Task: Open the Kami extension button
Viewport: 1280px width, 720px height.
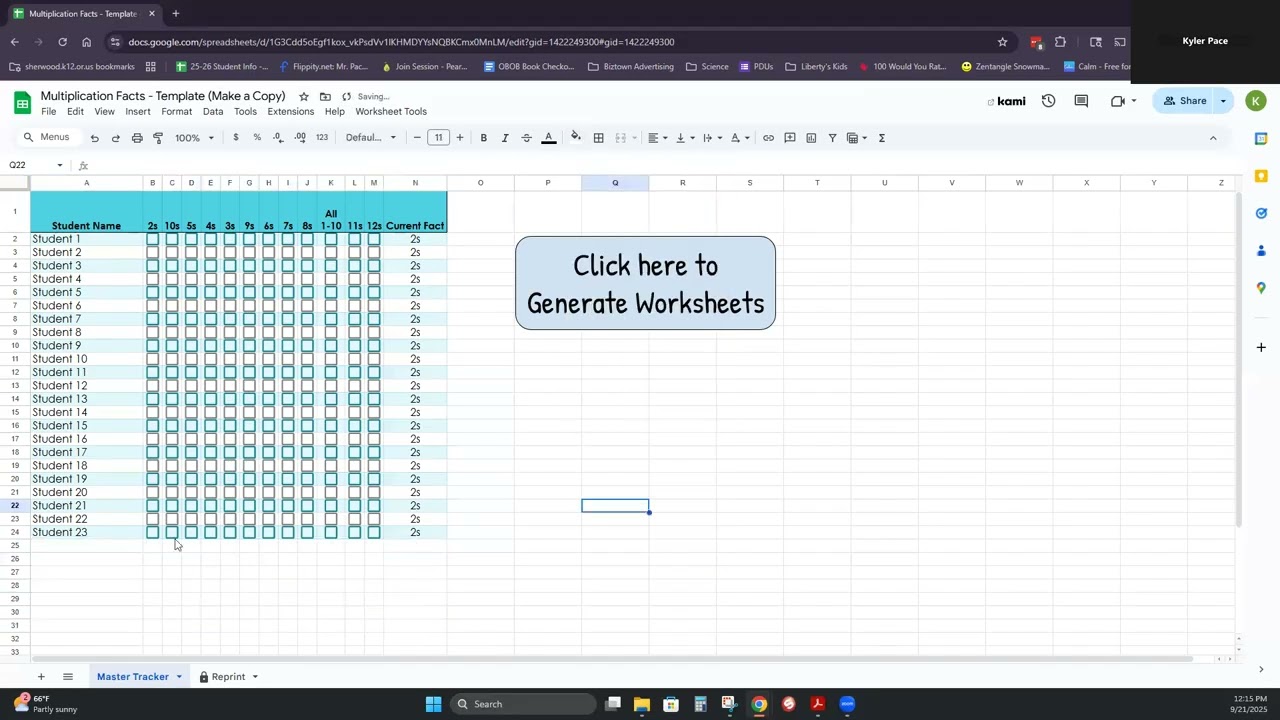Action: pyautogui.click(x=1007, y=101)
